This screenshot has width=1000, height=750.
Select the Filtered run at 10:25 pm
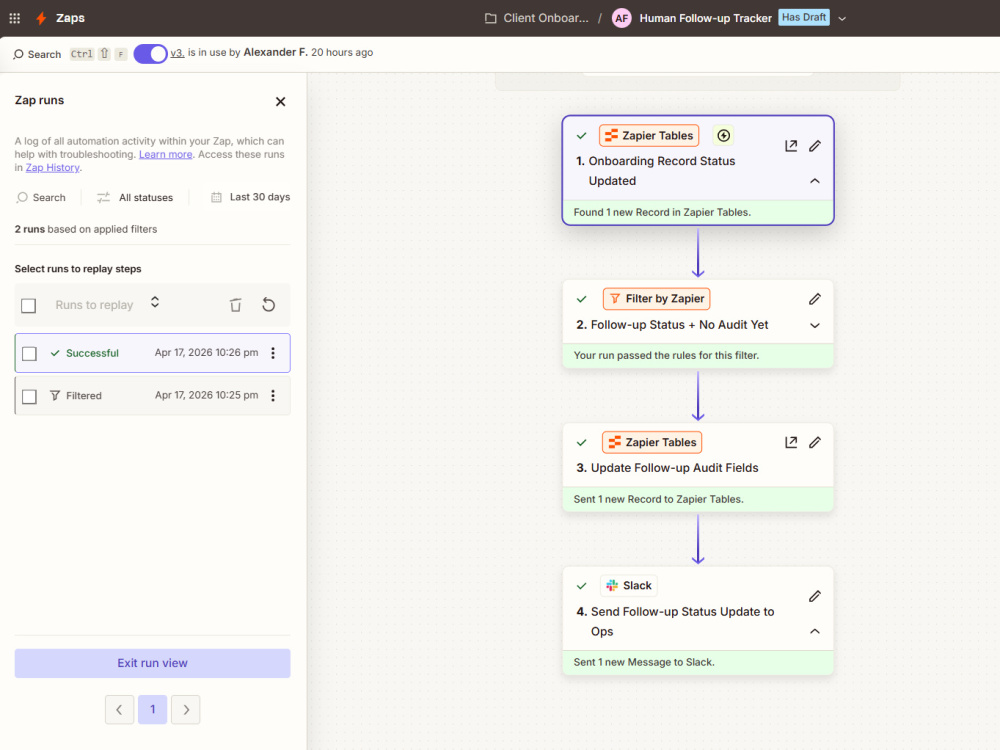[x=152, y=395]
